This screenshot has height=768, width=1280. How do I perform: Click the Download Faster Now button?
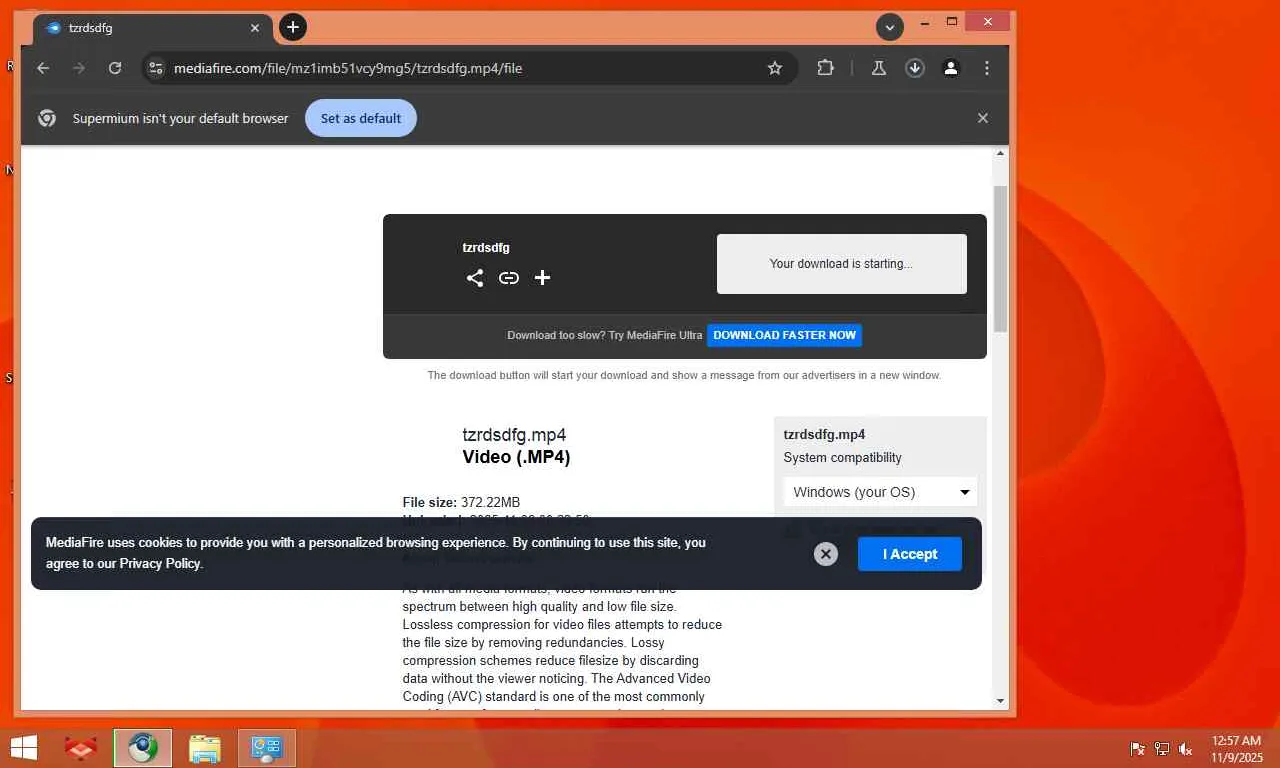coord(785,335)
